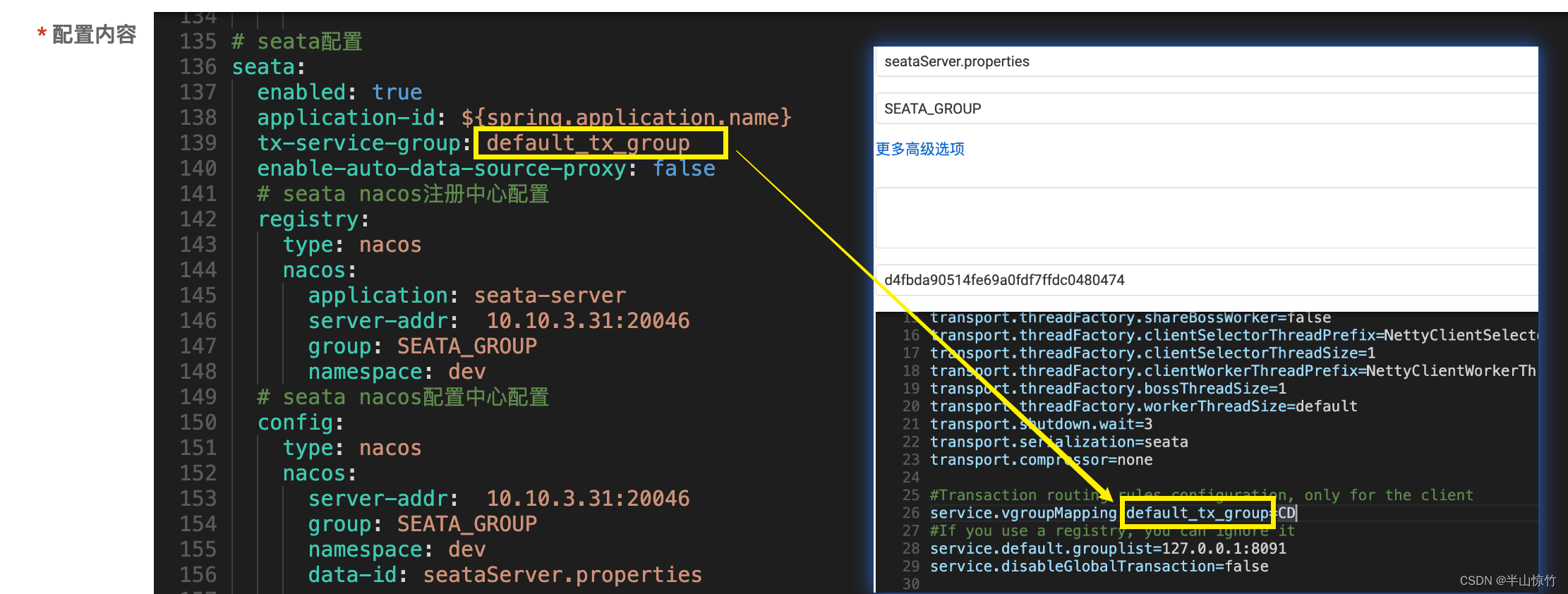Click 'application: seata-server' on line 145
Image resolution: width=1568 pixels, height=594 pixels.
[467, 296]
